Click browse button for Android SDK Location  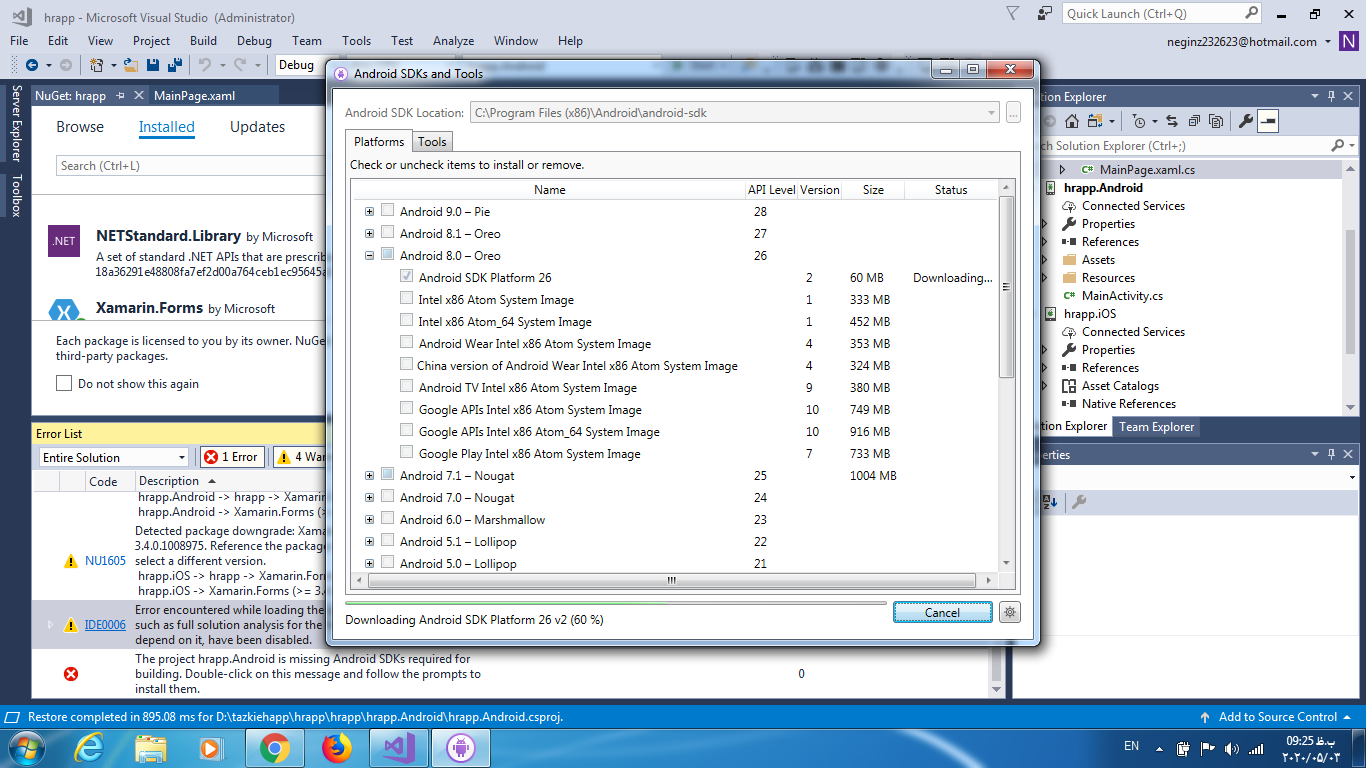click(1013, 113)
